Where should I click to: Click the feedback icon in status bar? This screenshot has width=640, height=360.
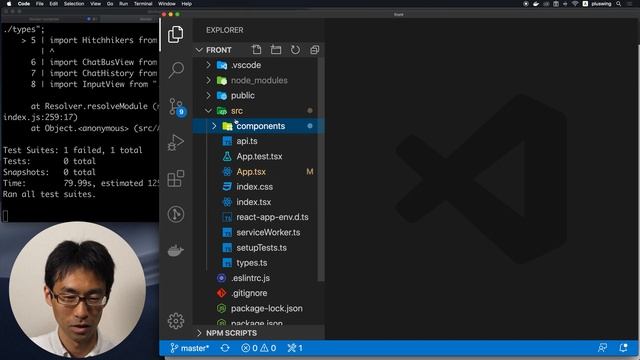(602, 348)
